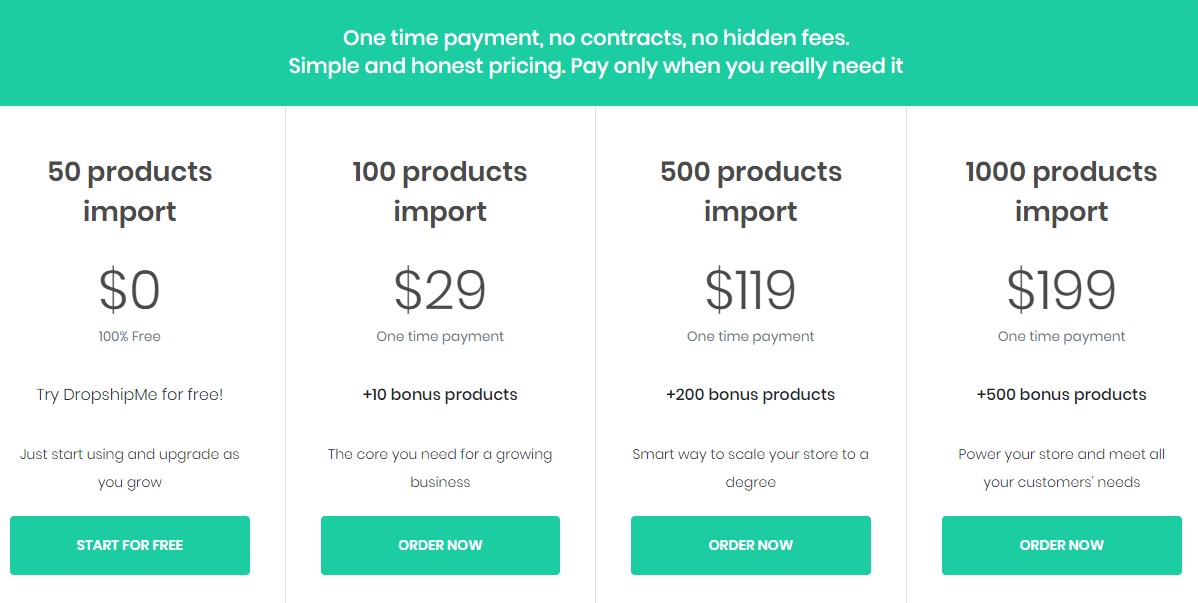Click the "+500 bonus products" text
Viewport: 1198px width, 603px height.
click(1061, 394)
